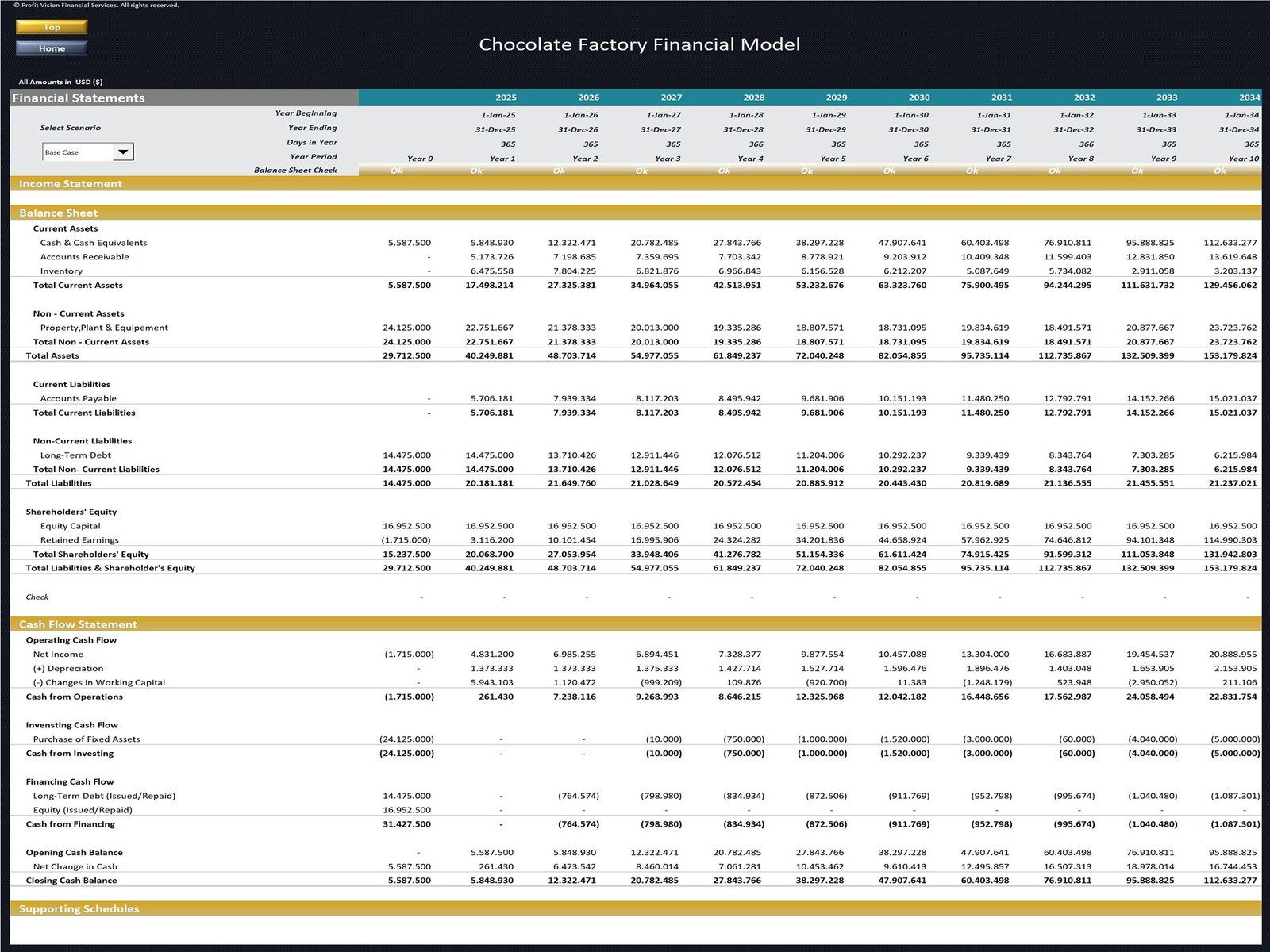The height and width of the screenshot is (952, 1270).
Task: Select the Closing Cash Balance row label
Action: pos(71,881)
